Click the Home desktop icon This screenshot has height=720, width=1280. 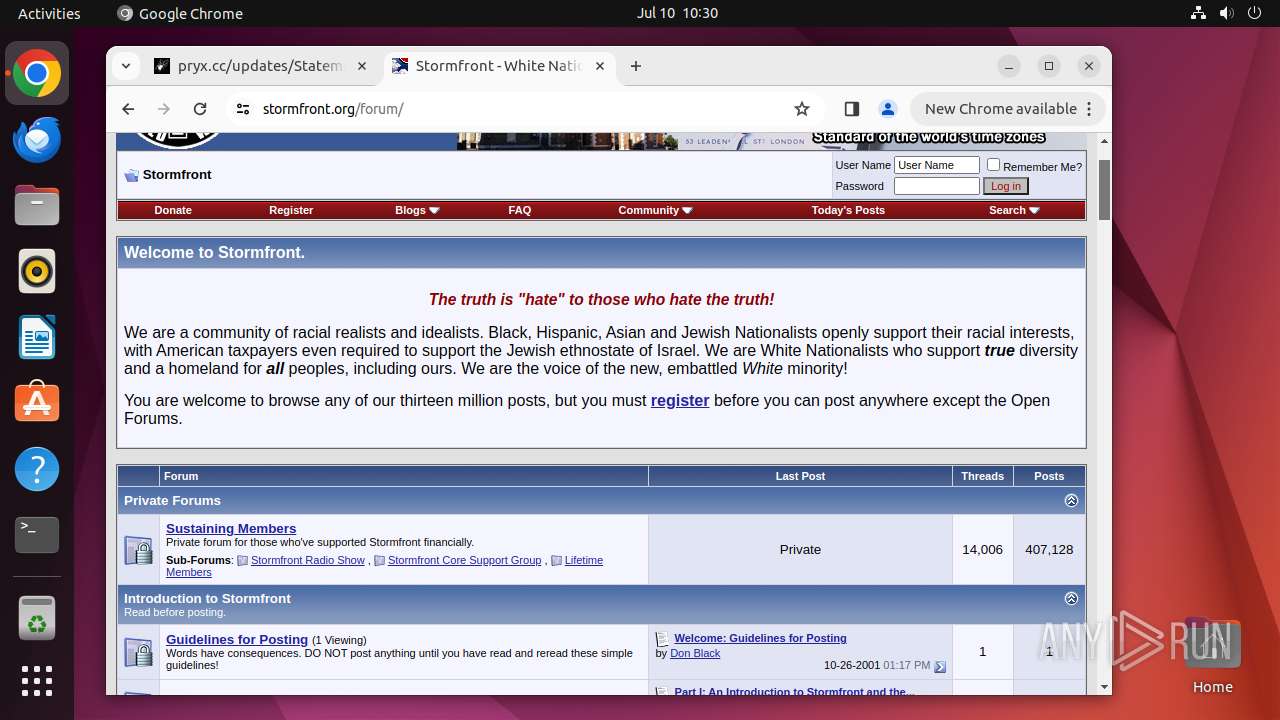tap(1213, 658)
